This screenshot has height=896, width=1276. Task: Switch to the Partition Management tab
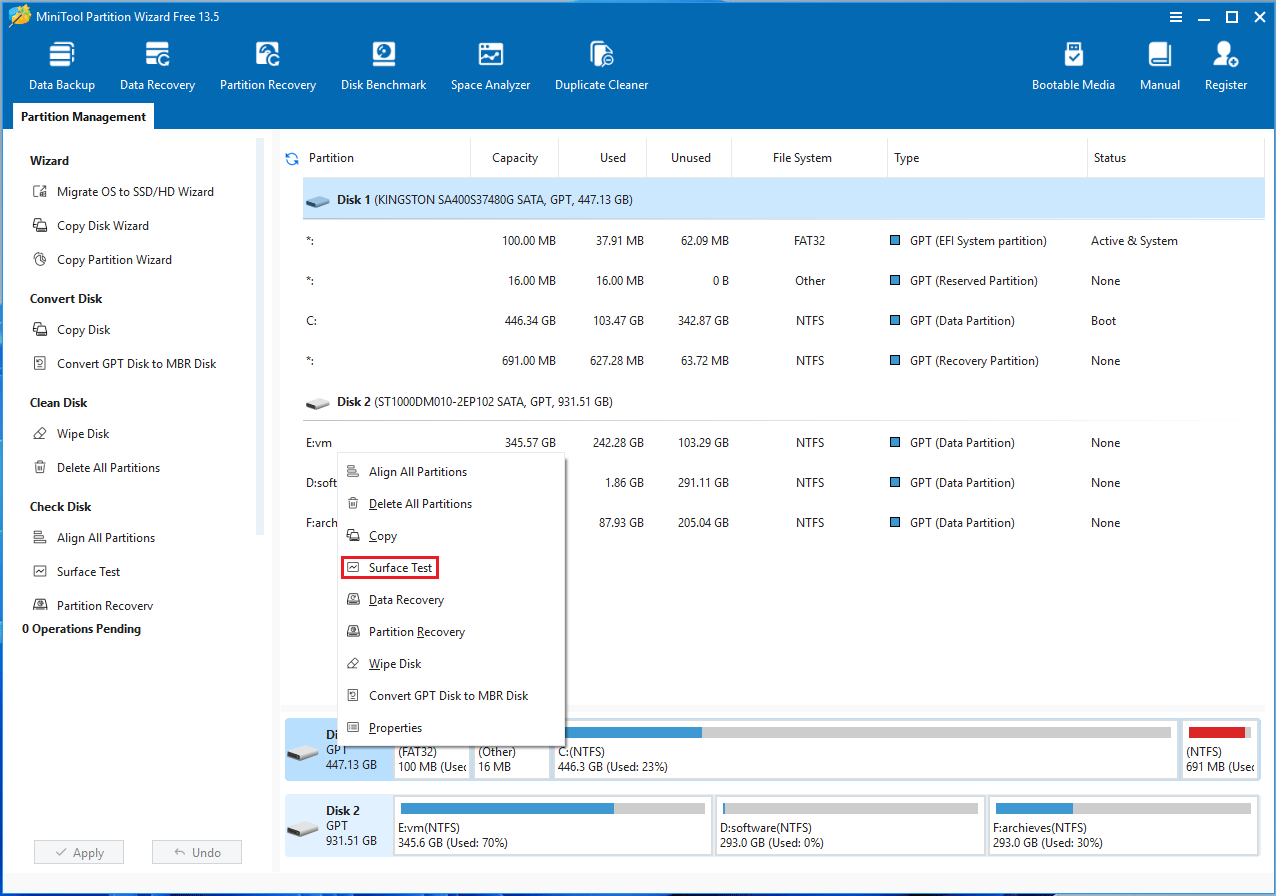(83, 116)
